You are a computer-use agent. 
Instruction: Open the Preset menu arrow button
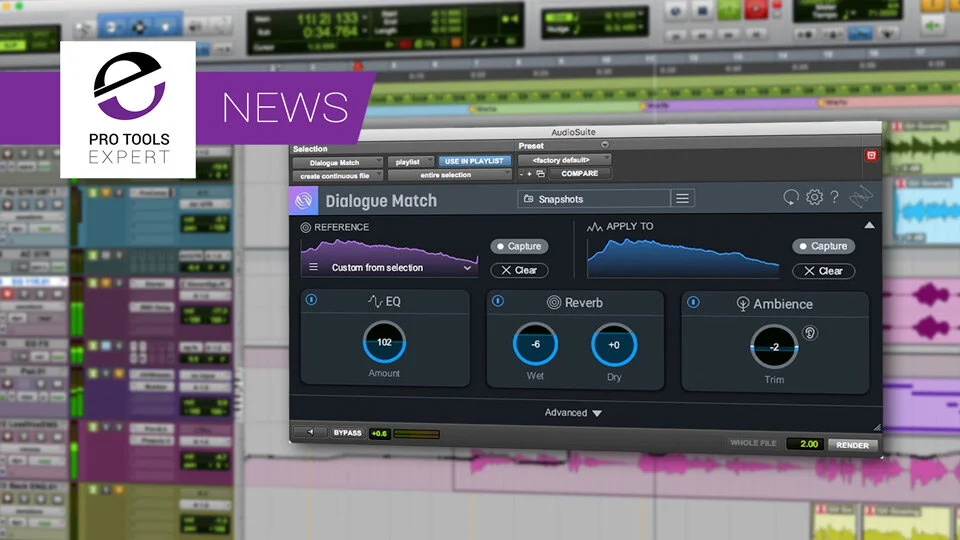click(x=604, y=145)
